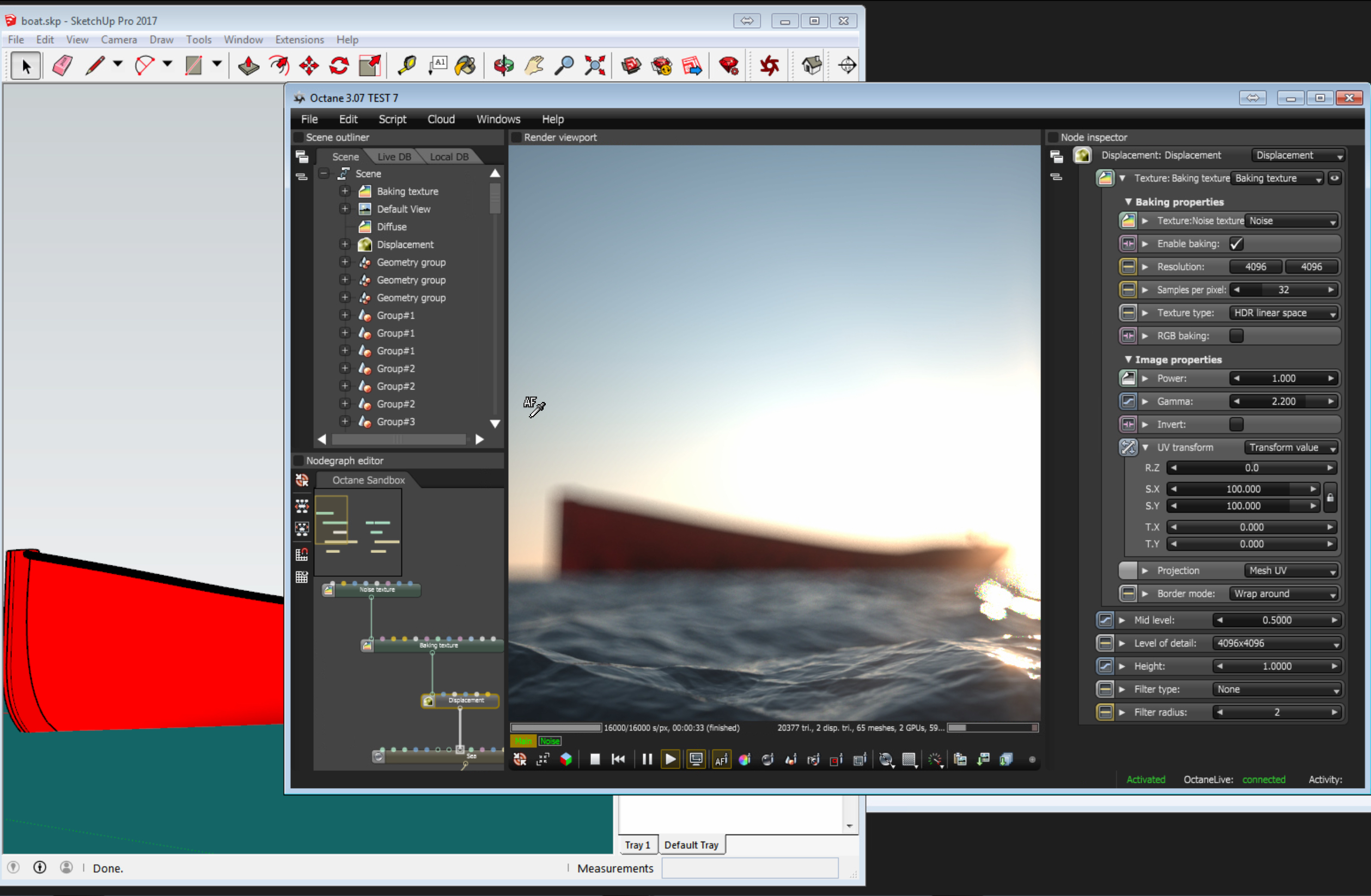Open the Script menu in Octane
This screenshot has width=1371, height=896.
click(x=392, y=119)
